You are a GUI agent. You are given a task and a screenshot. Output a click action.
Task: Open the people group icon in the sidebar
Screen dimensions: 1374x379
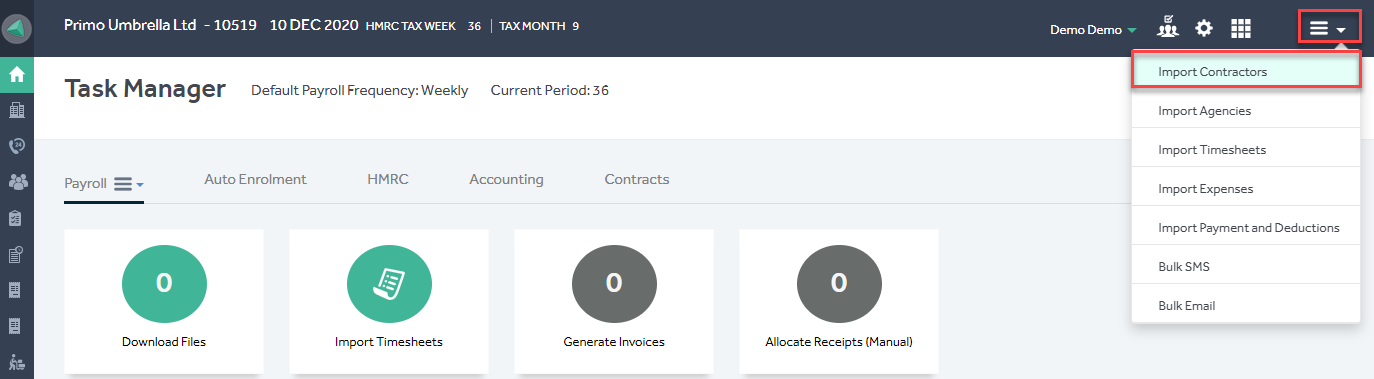click(17, 182)
